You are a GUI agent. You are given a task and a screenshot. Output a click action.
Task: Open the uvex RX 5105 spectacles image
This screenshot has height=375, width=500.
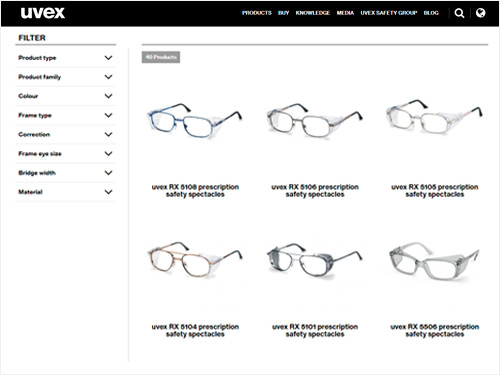pos(434,117)
